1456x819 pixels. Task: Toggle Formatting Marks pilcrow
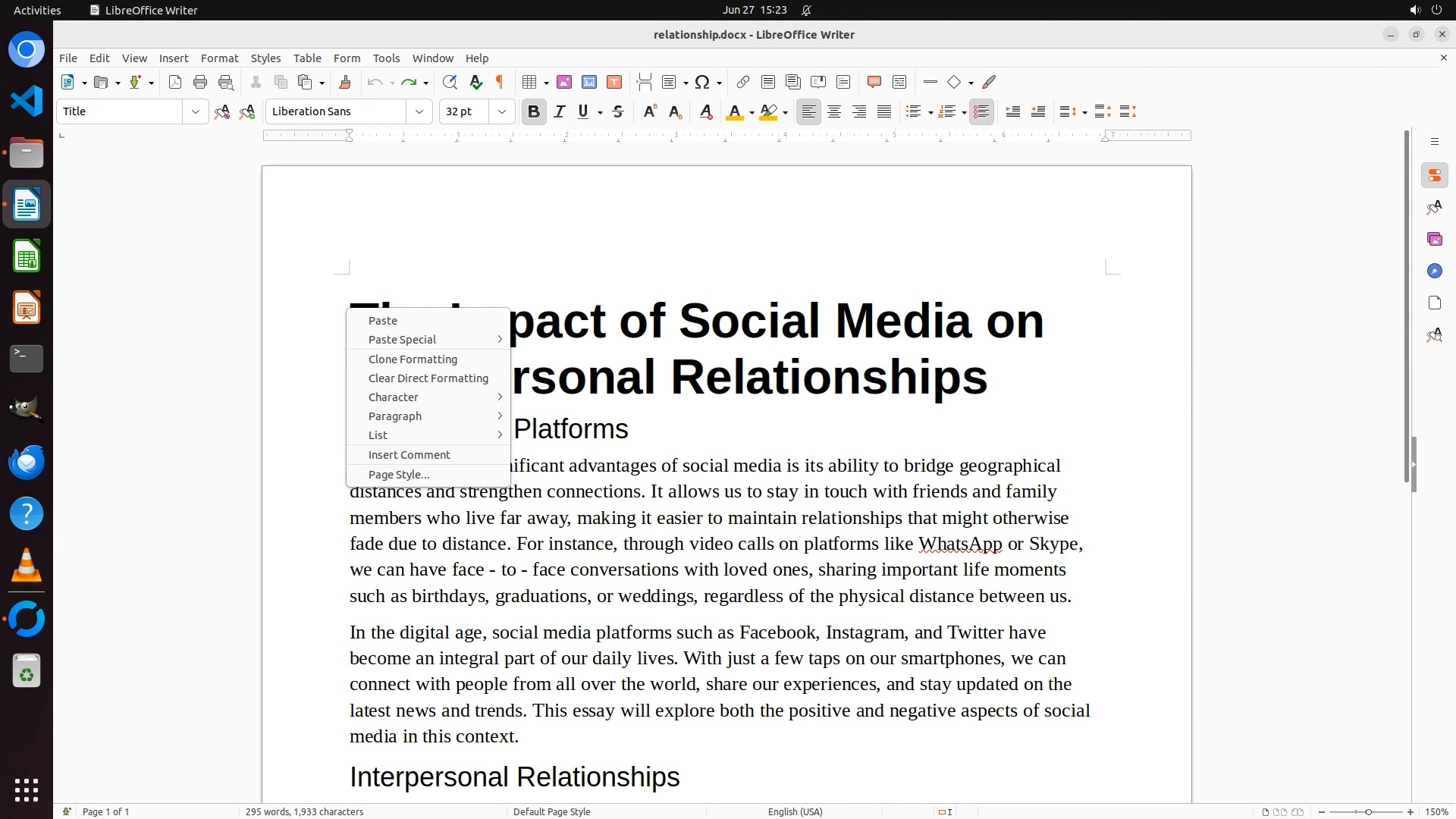tap(500, 83)
